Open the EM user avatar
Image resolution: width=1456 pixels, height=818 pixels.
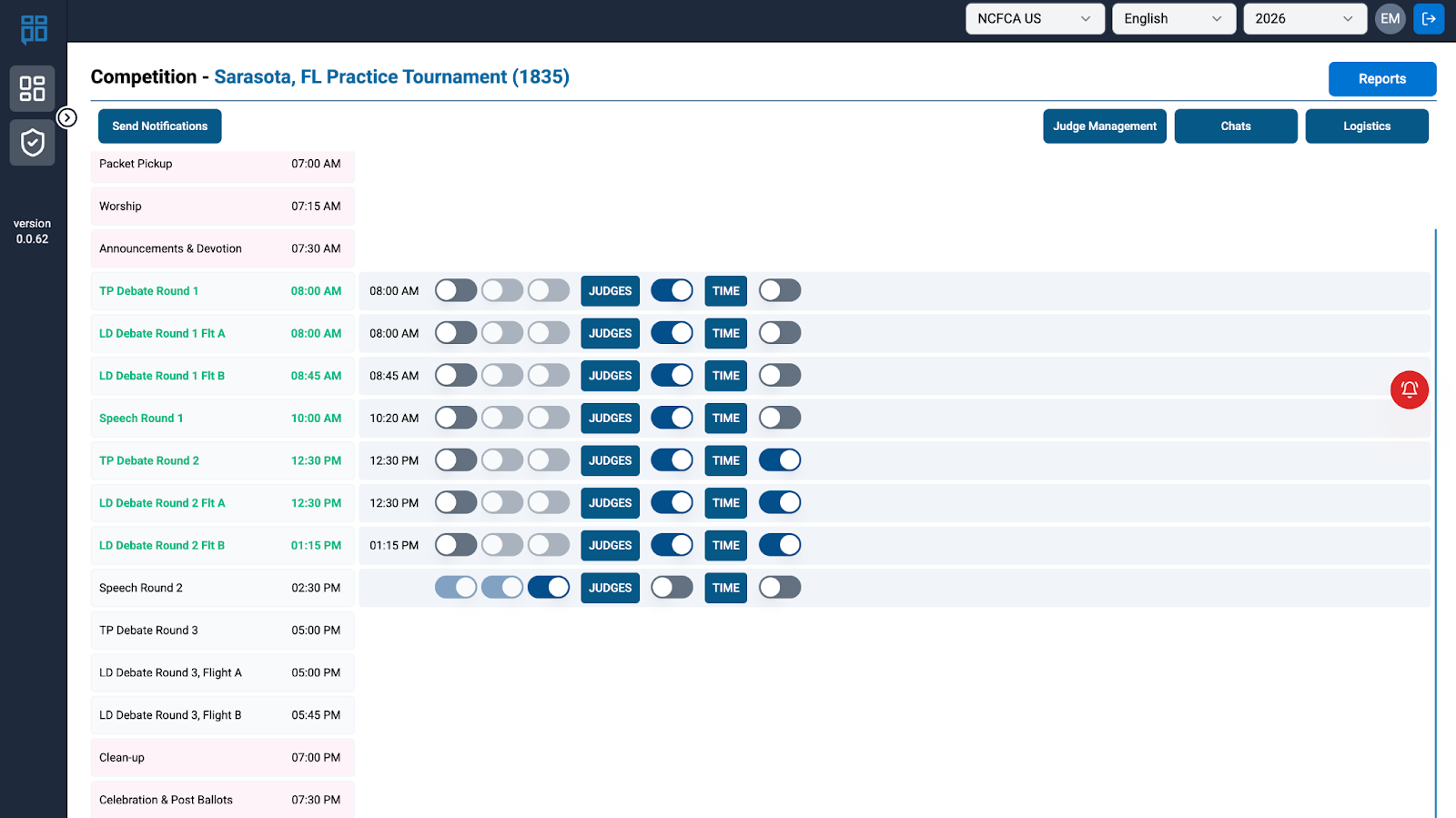(x=1390, y=18)
